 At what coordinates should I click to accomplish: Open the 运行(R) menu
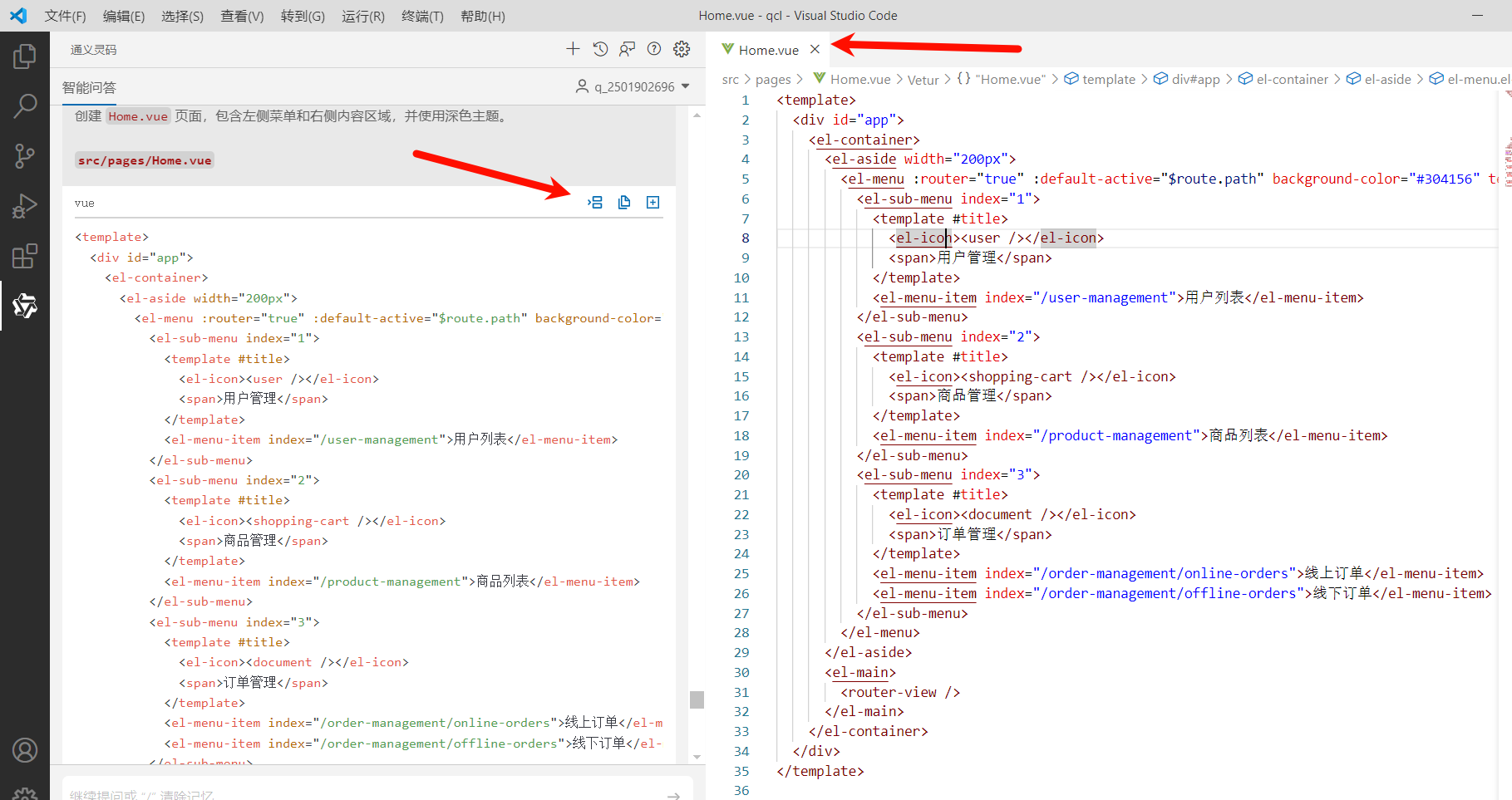tap(363, 16)
